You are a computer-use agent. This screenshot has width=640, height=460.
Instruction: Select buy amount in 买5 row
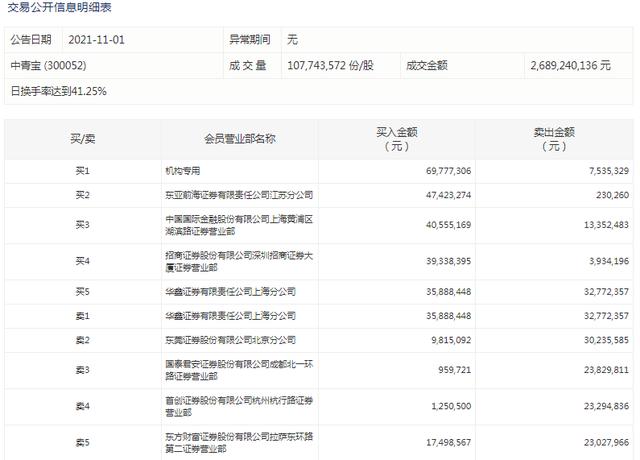tap(448, 292)
